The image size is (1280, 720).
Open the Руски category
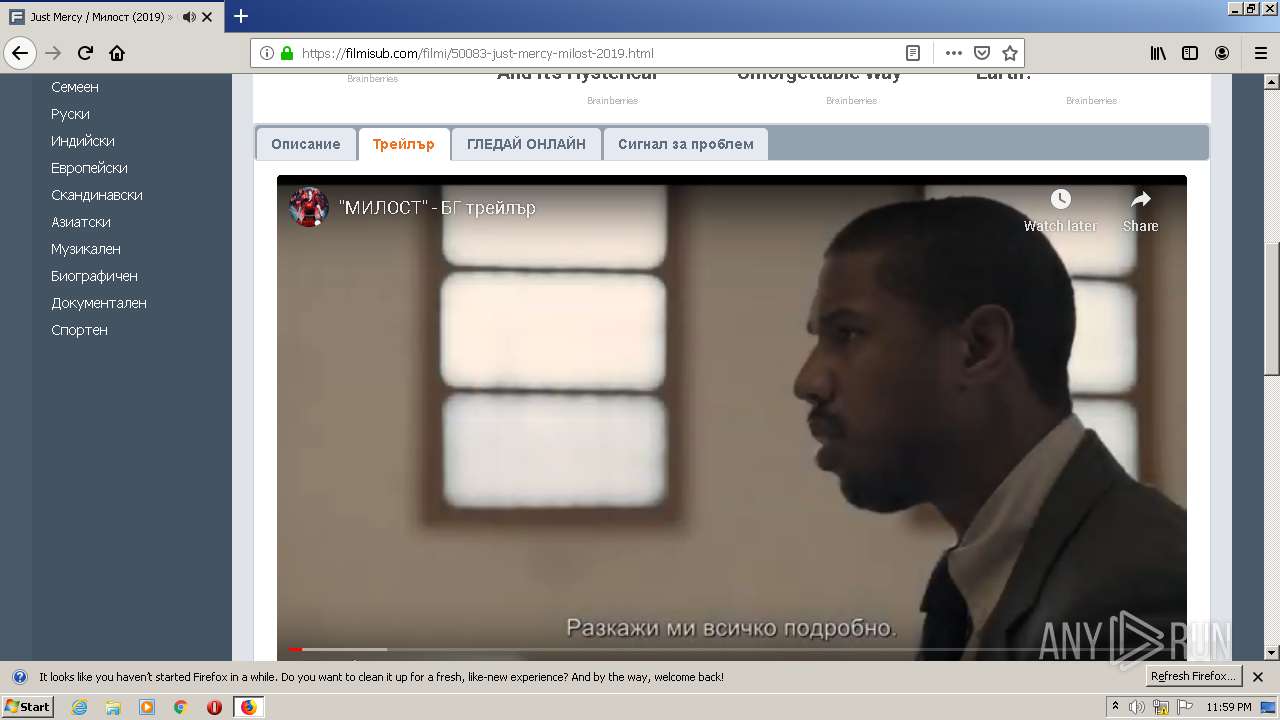[70, 114]
